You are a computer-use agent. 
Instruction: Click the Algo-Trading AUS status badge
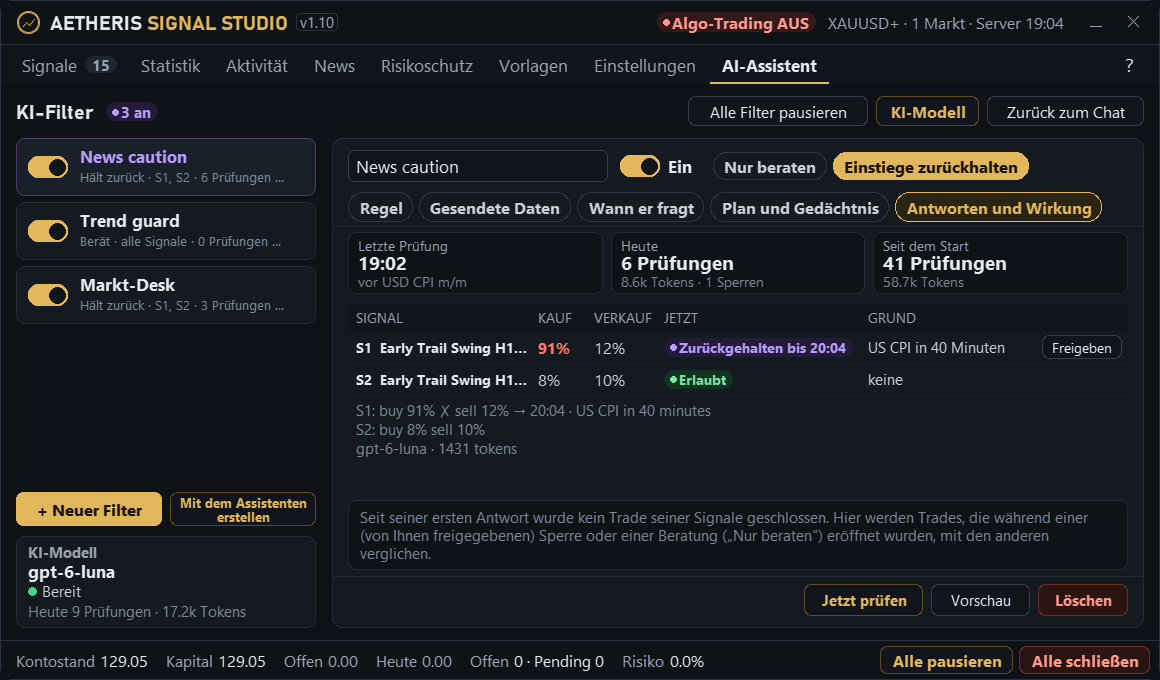coord(736,24)
